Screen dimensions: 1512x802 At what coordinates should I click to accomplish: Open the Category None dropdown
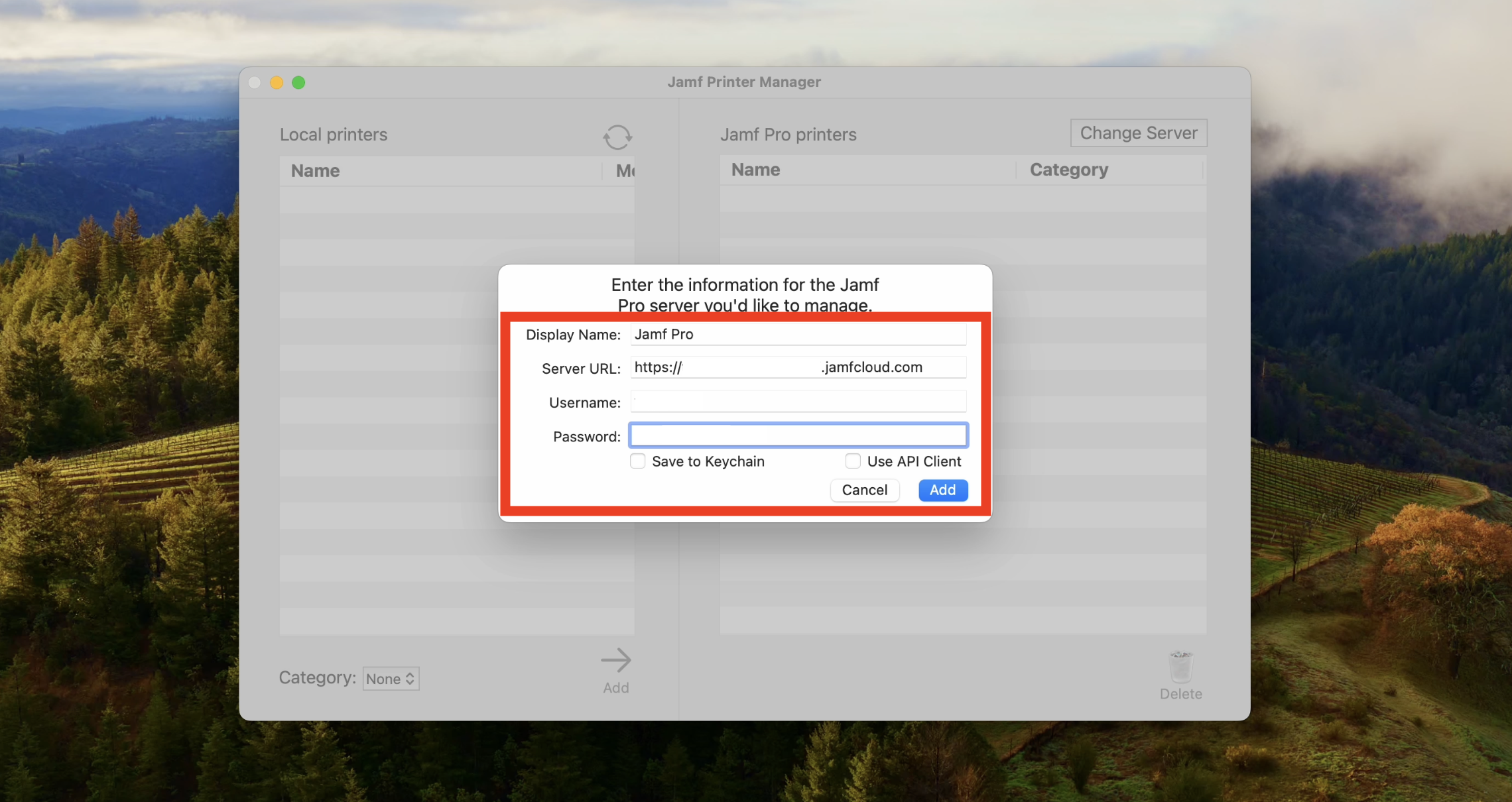pyautogui.click(x=391, y=679)
